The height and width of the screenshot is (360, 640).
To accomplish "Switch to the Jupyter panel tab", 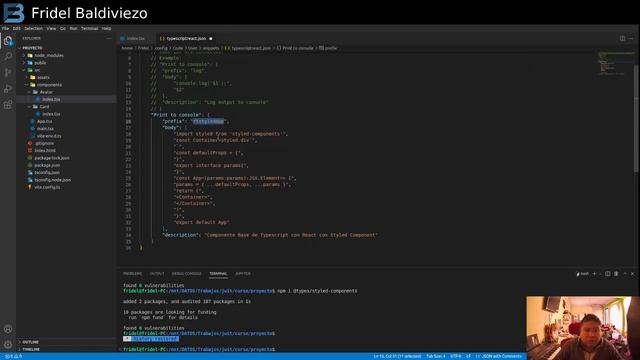I will (x=243, y=274).
